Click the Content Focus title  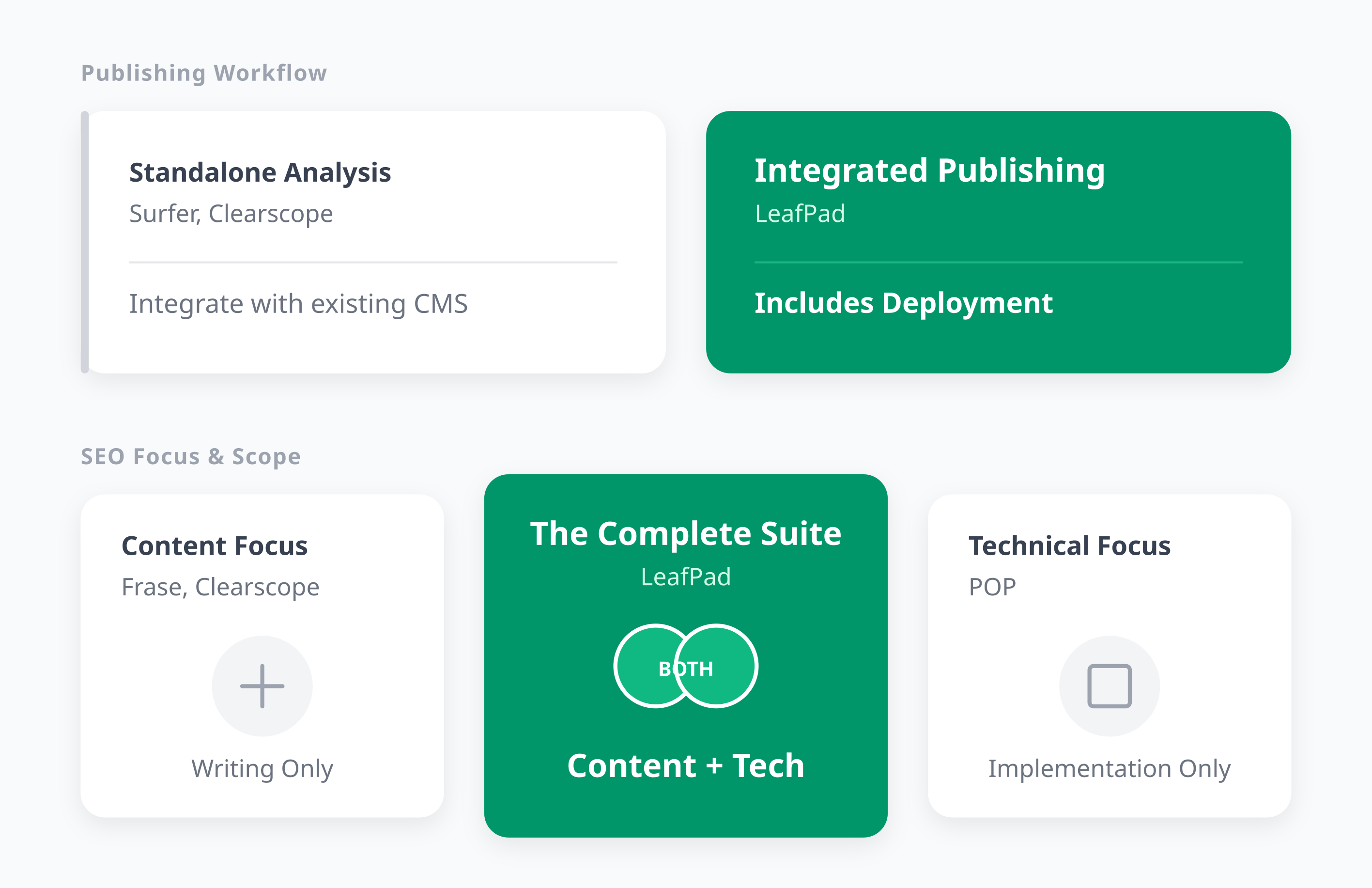tap(215, 545)
